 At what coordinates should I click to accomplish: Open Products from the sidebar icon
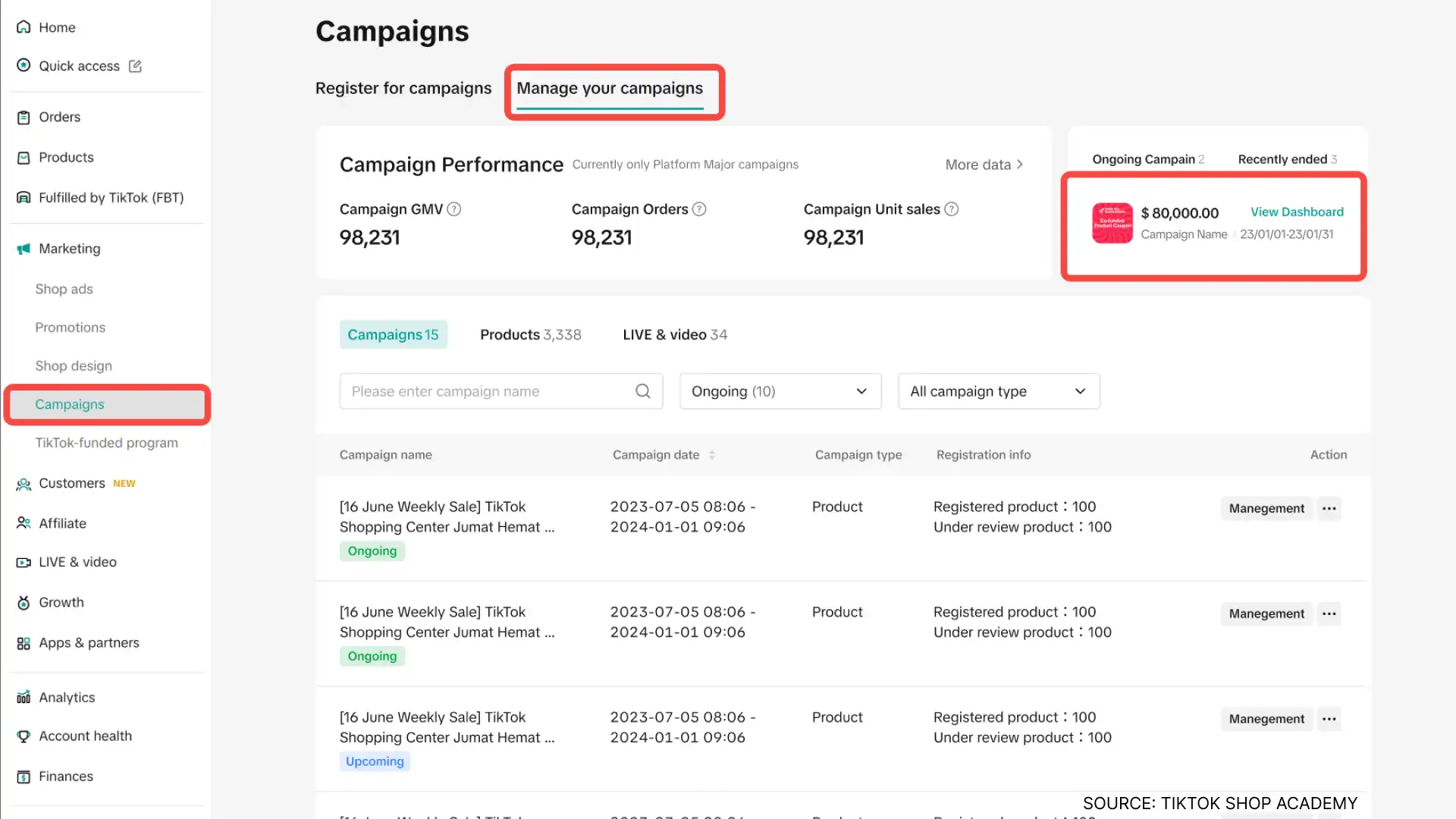point(24,157)
